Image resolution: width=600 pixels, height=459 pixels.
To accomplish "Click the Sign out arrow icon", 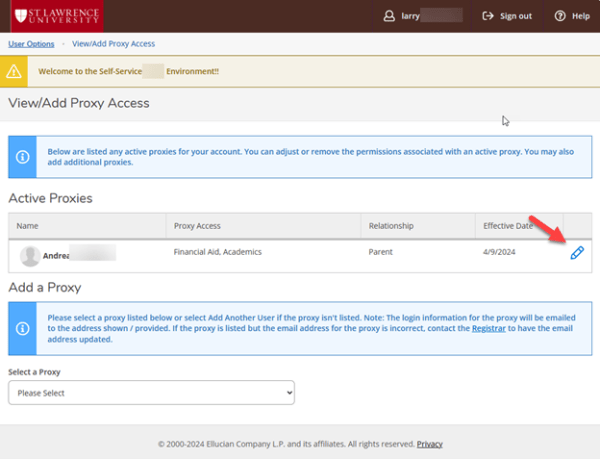I will pyautogui.click(x=488, y=16).
